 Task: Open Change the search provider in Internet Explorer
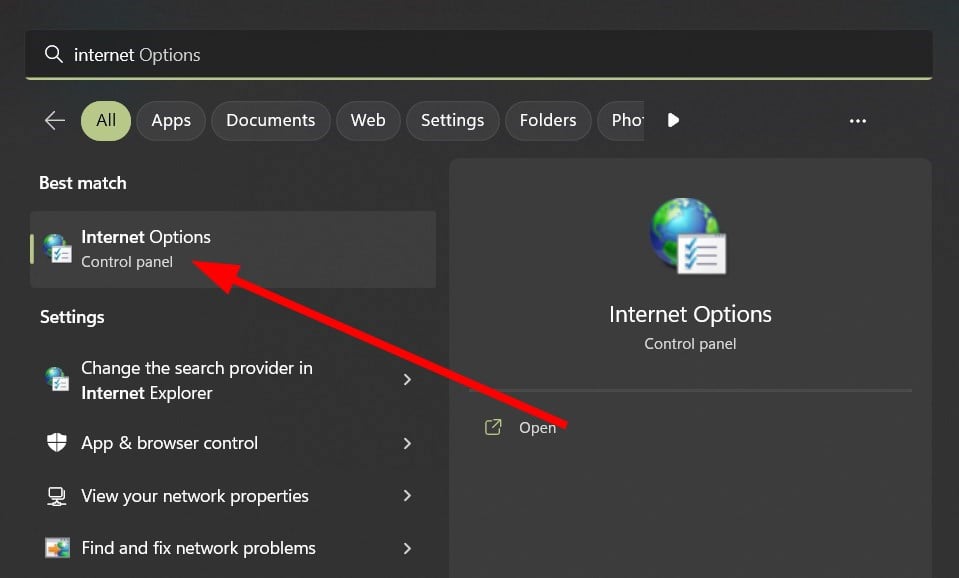233,380
